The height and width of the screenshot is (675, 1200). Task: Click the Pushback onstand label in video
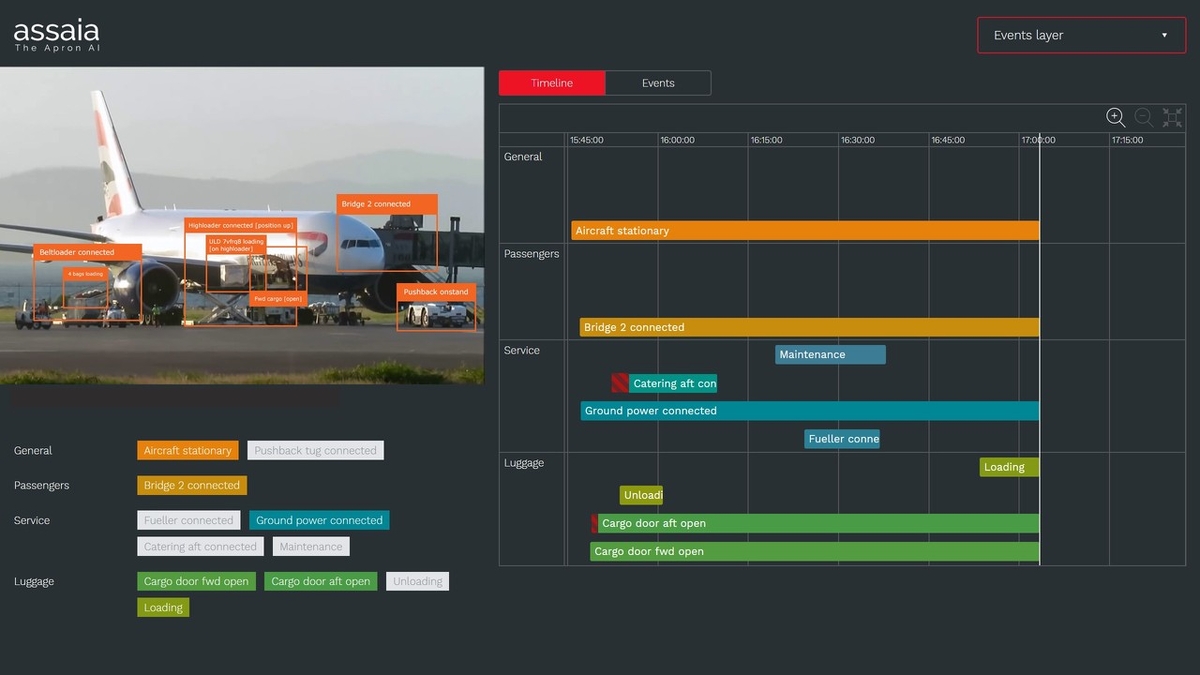click(x=436, y=292)
